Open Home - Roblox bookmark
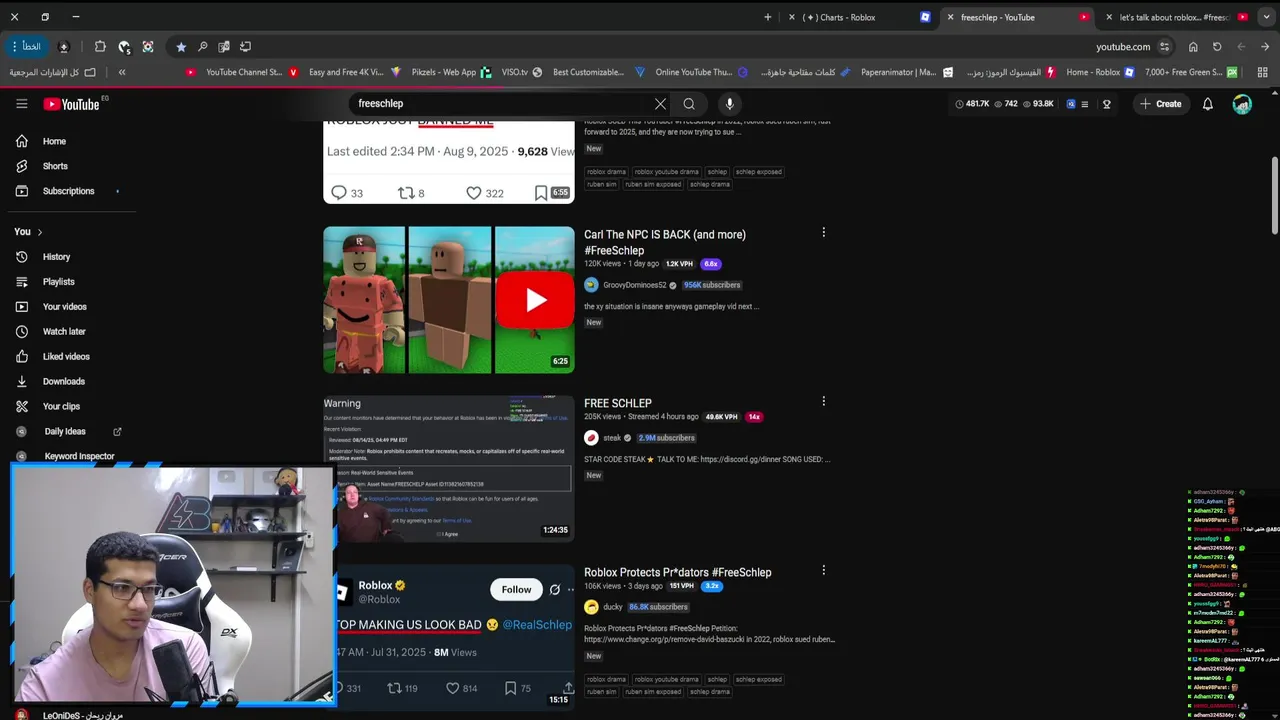The height and width of the screenshot is (720, 1280). point(1100,72)
